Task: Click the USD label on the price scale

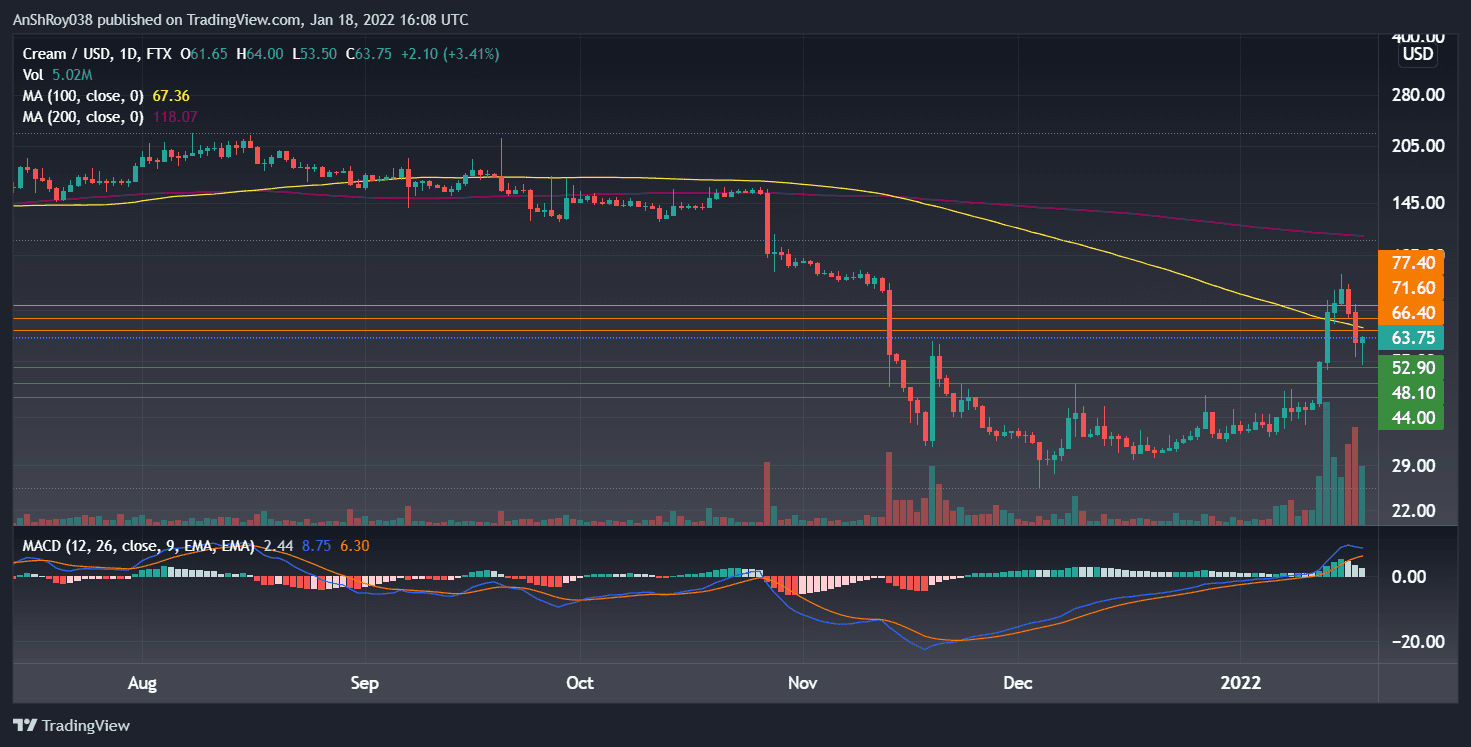Action: 1417,55
